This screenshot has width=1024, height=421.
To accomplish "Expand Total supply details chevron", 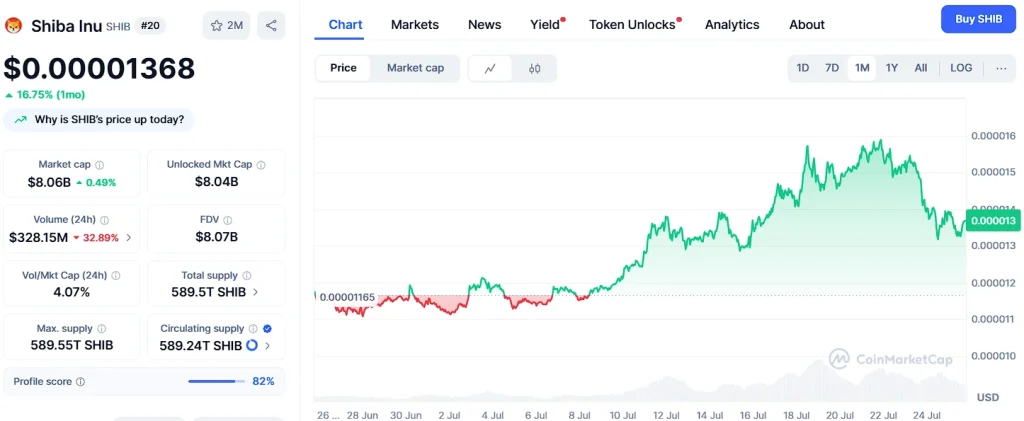I will pos(255,292).
